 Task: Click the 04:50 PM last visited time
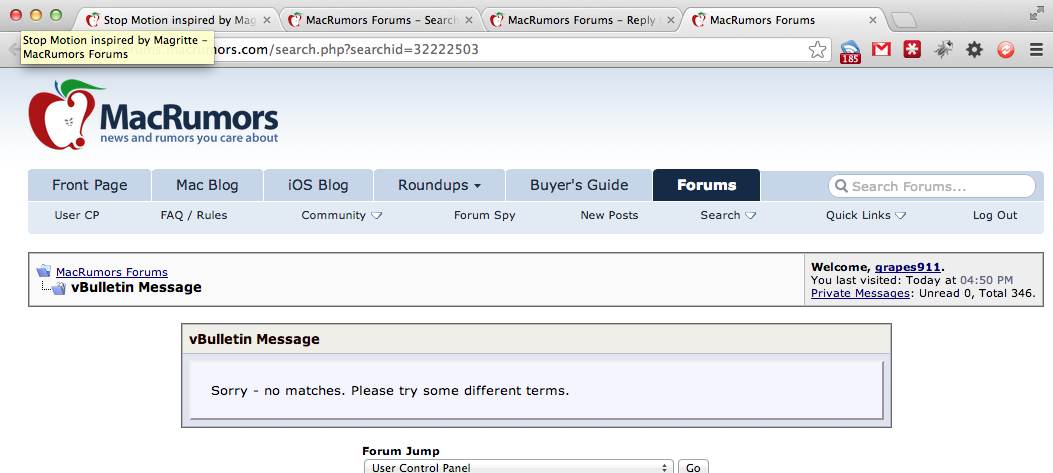[x=987, y=280]
